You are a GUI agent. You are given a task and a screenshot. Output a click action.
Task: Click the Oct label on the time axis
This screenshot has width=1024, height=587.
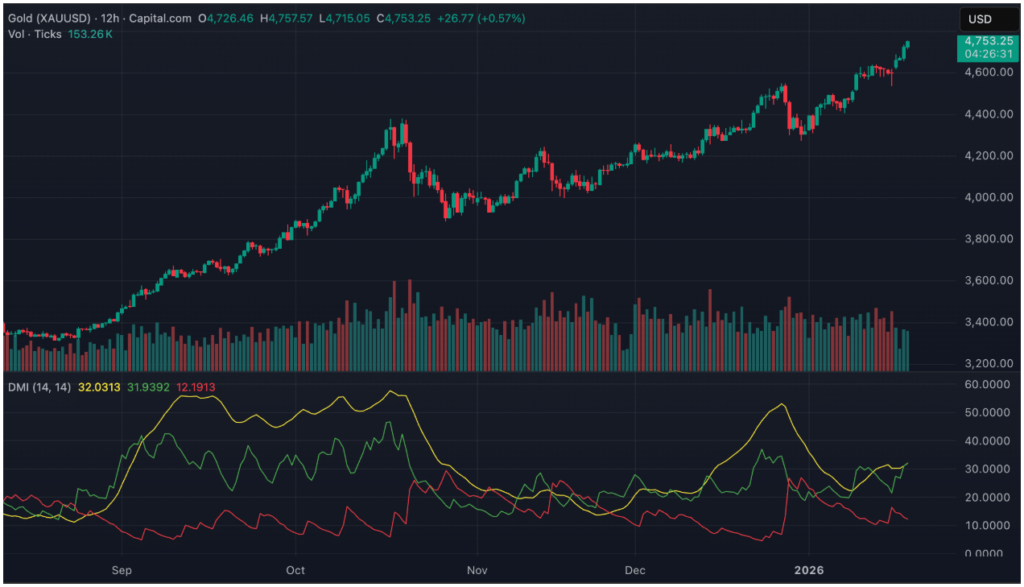click(294, 570)
